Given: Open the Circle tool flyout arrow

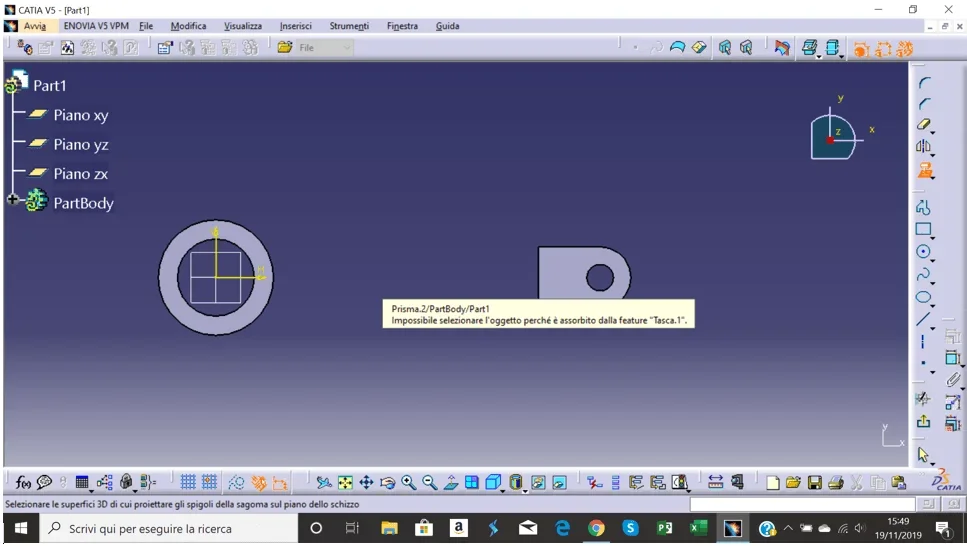Looking at the screenshot, I should tap(932, 260).
